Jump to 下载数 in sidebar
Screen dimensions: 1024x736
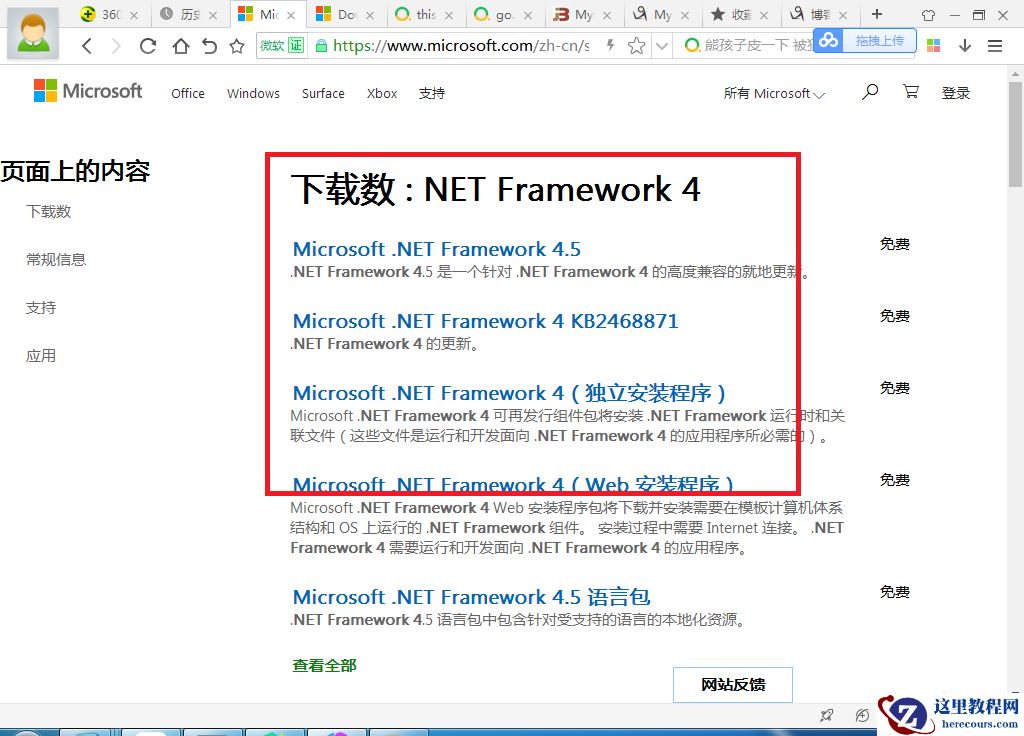pyautogui.click(x=48, y=212)
